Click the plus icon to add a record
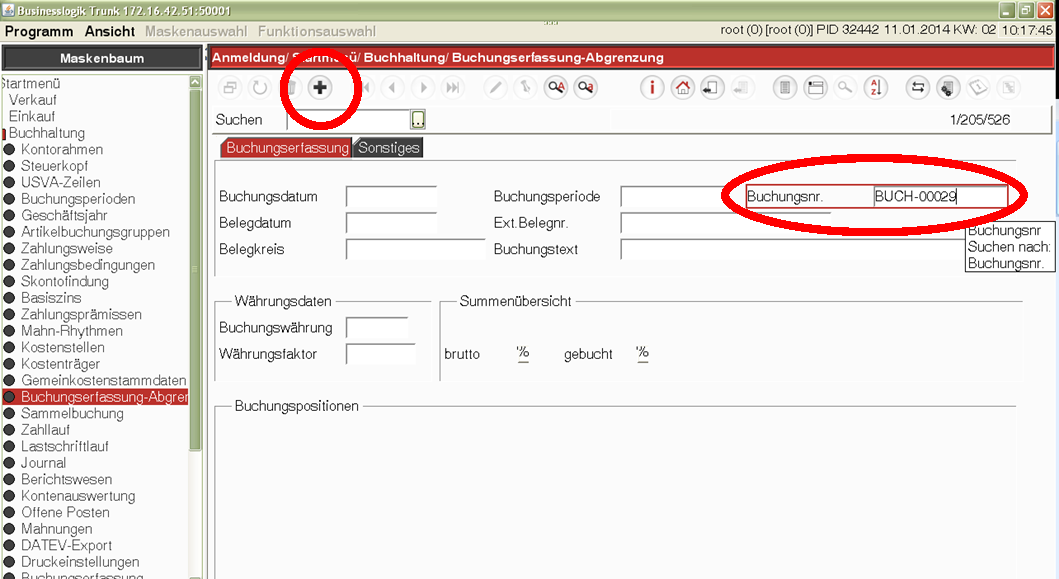This screenshot has width=1059, height=579. click(320, 88)
